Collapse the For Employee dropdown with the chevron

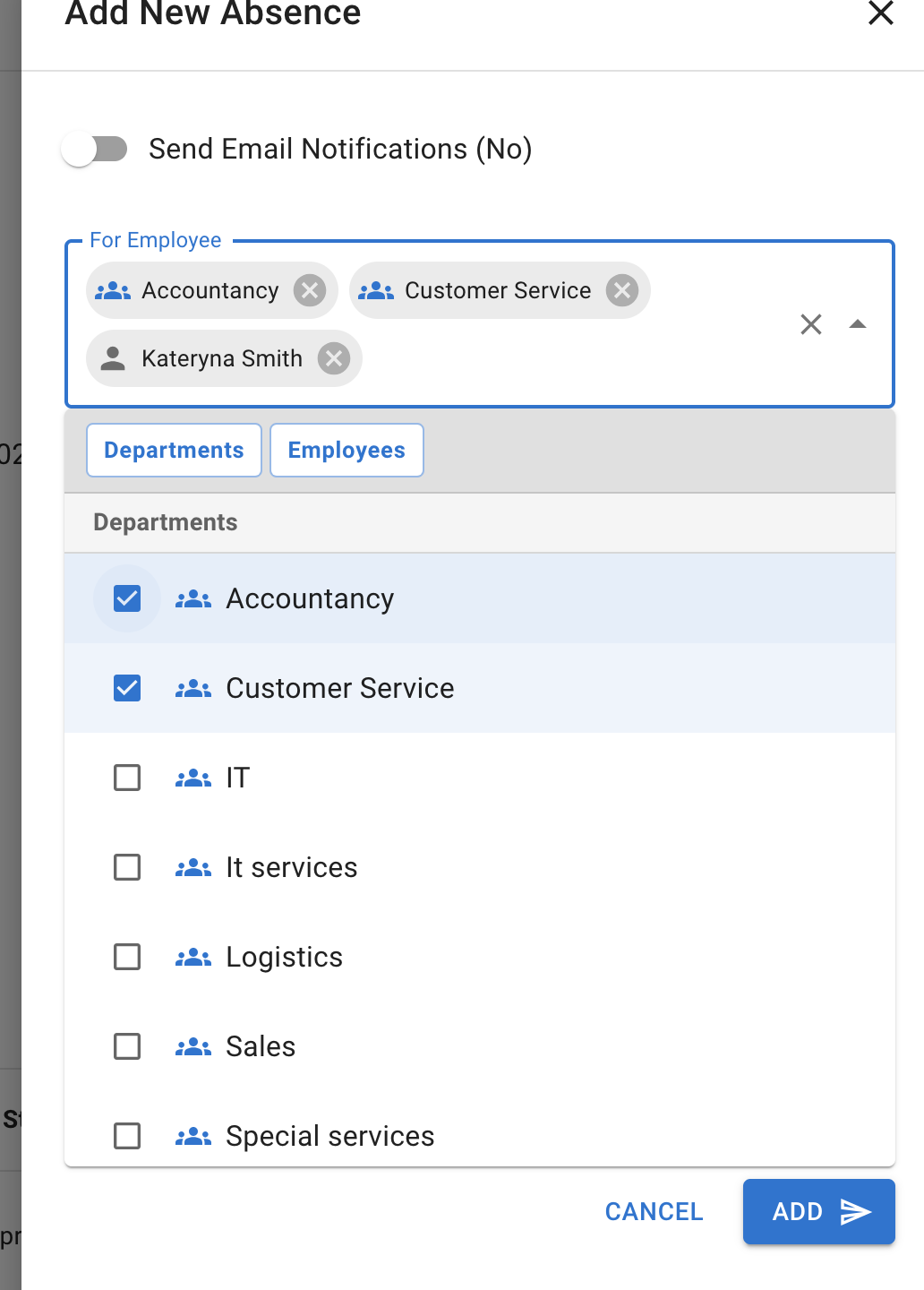(x=859, y=324)
